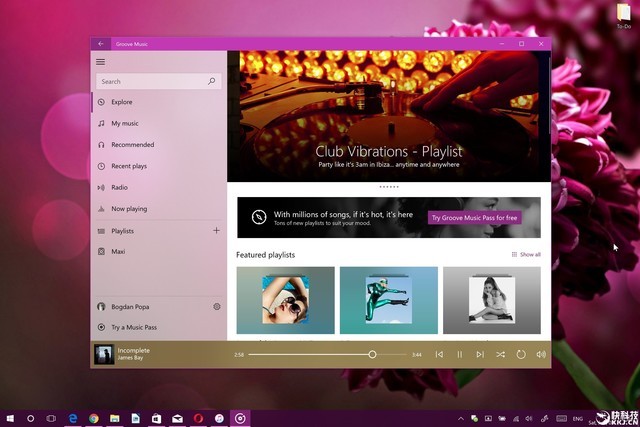Image resolution: width=640 pixels, height=427 pixels.
Task: Go to Now playing
Action: 158,209
